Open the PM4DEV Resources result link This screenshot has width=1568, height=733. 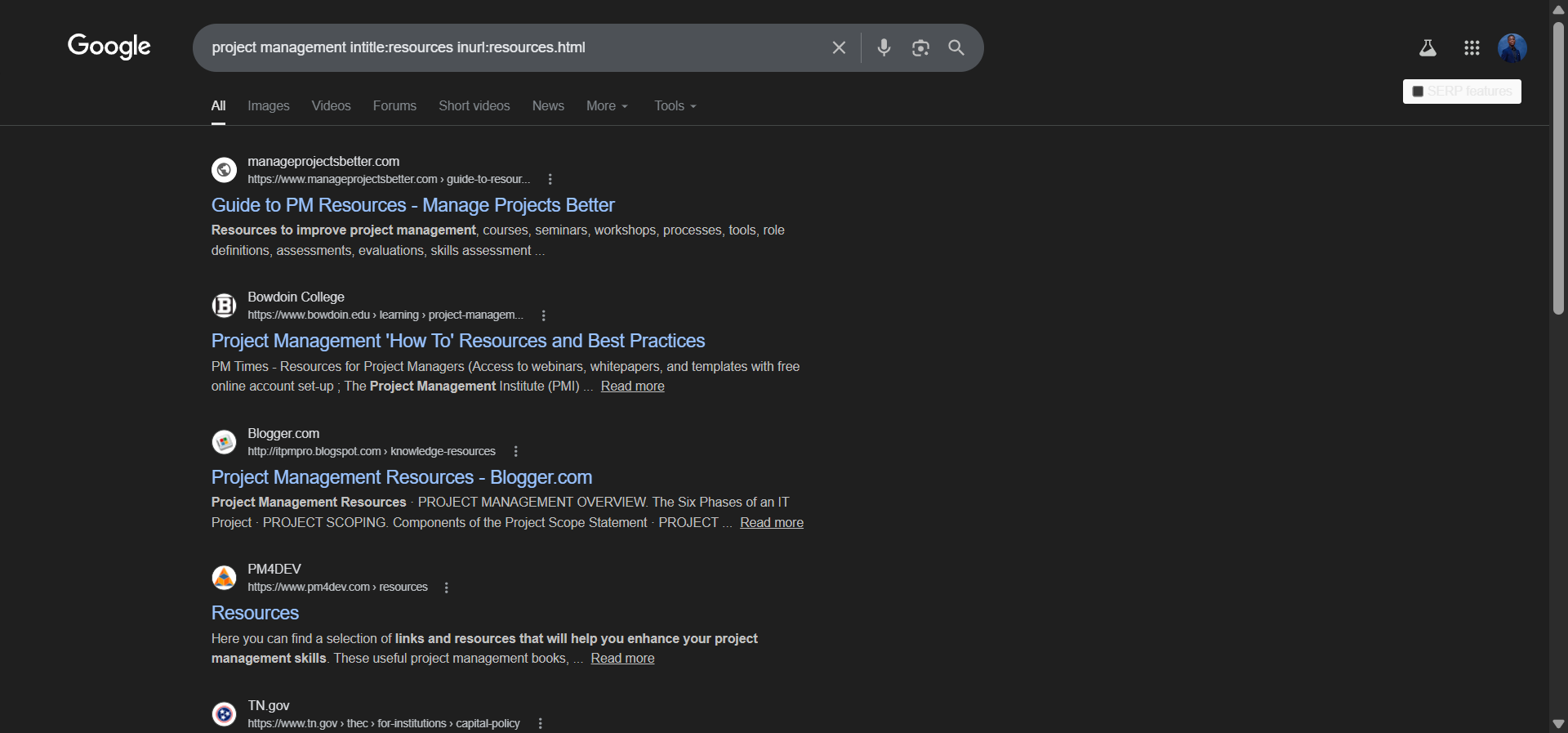(255, 613)
